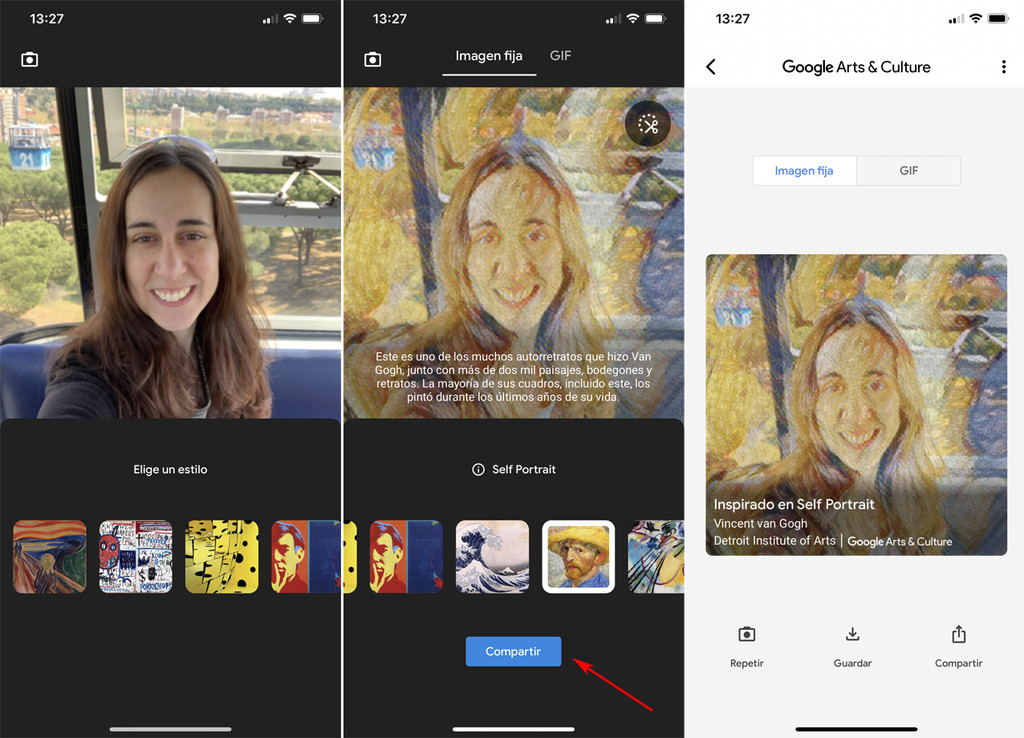The image size is (1024, 738).
Task: Tap the Google Arts & Culture title link
Action: point(856,67)
